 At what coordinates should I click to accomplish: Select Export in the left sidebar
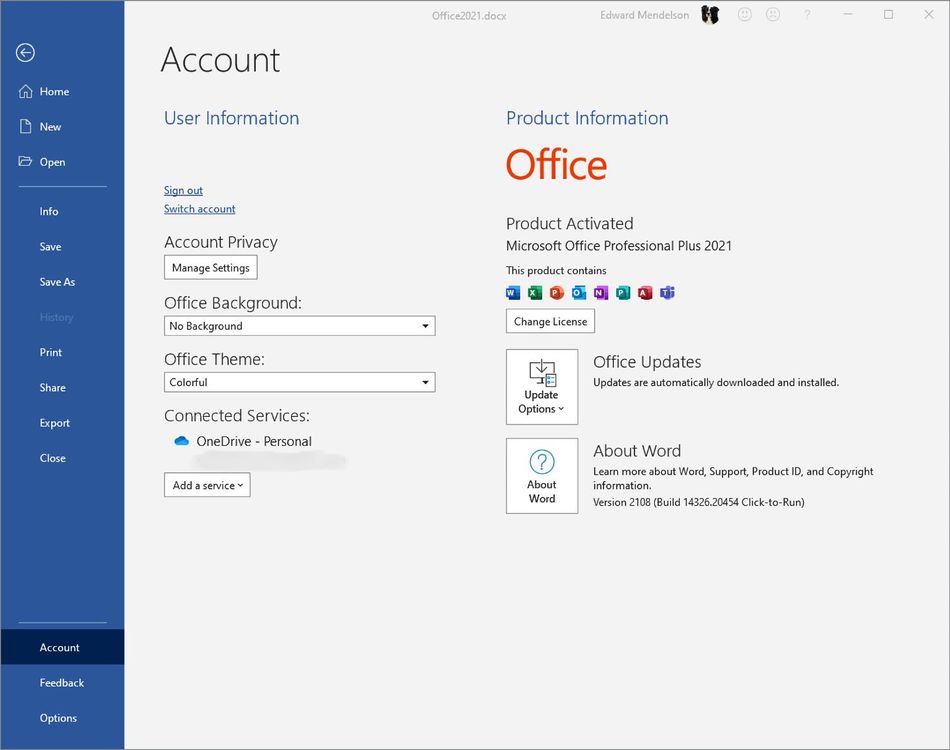(x=54, y=422)
